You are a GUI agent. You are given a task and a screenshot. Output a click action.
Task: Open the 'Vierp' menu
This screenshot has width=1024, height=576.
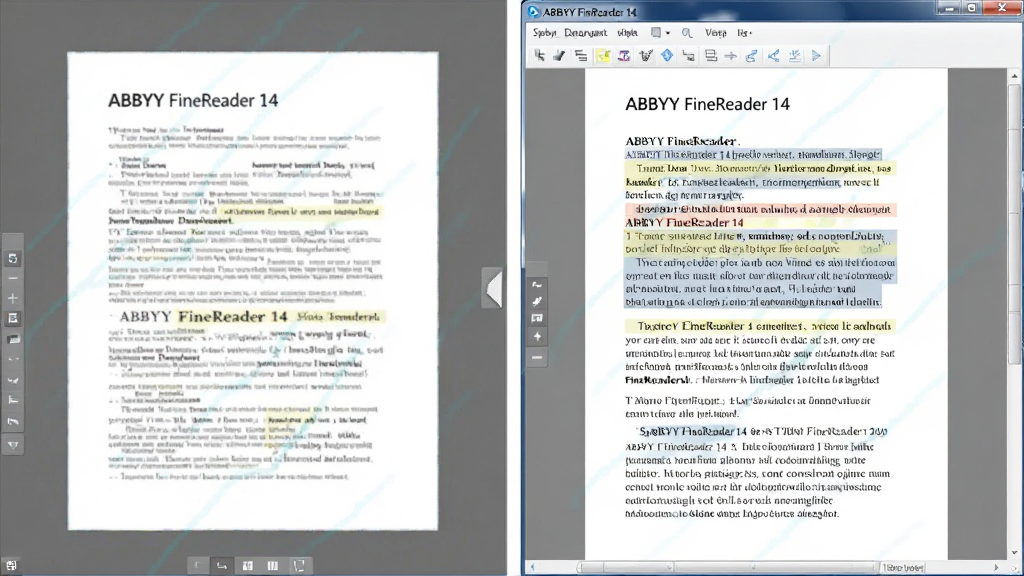point(716,33)
